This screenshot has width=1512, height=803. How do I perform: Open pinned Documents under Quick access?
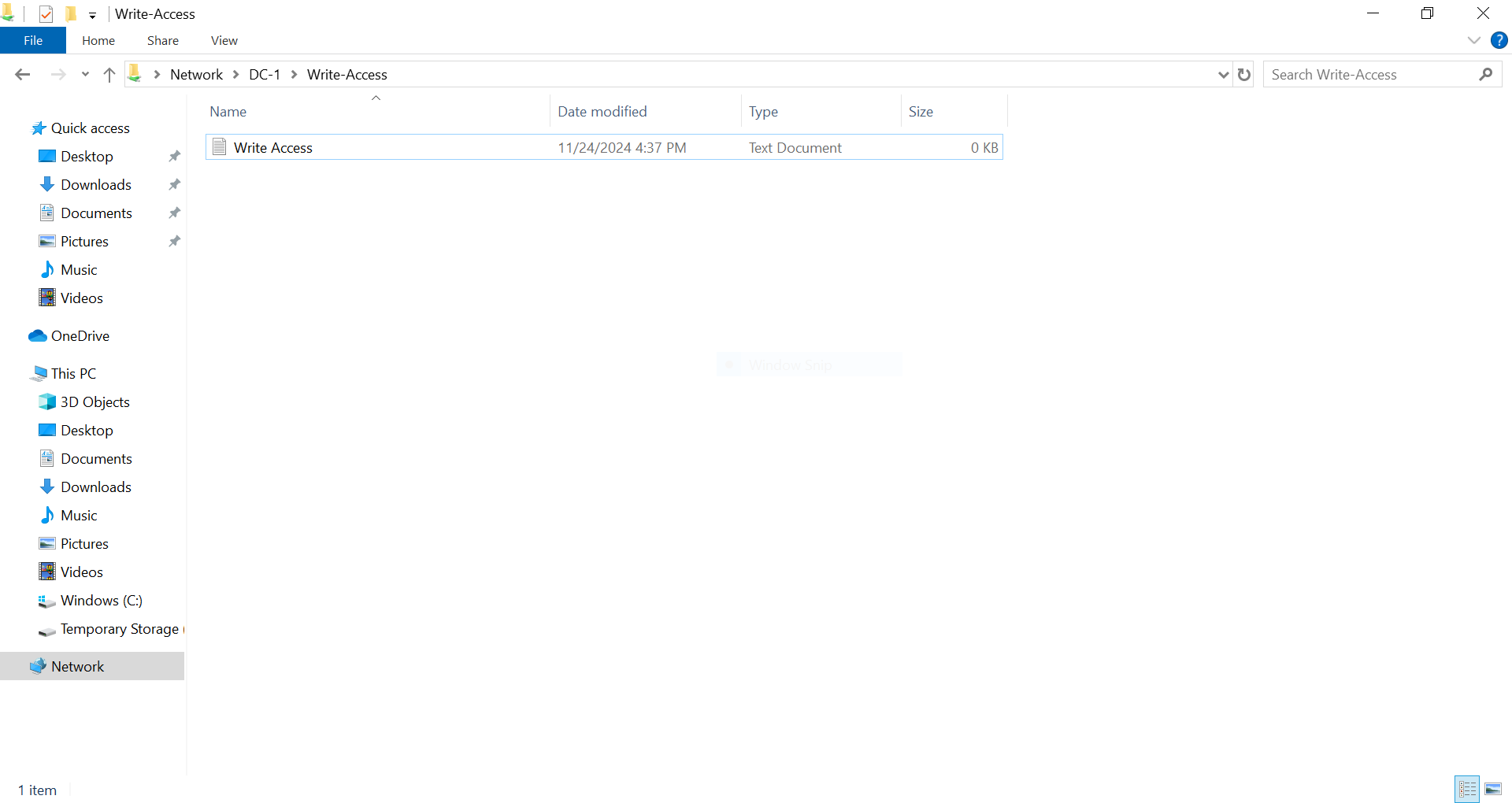(x=96, y=213)
